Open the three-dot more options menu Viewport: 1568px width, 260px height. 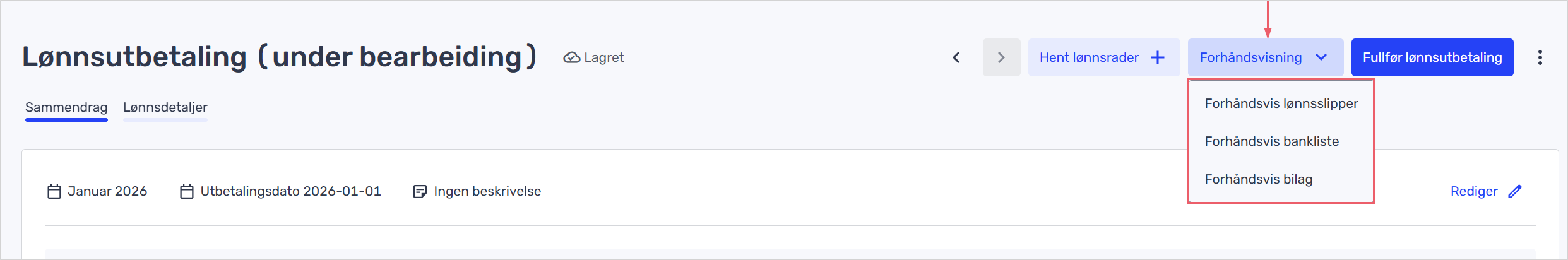[x=1540, y=57]
